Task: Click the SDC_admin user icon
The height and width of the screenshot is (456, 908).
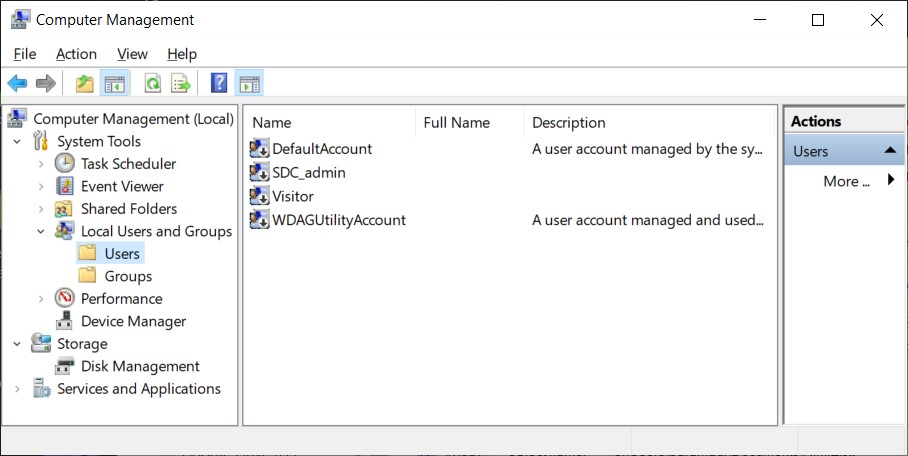Action: (x=259, y=172)
